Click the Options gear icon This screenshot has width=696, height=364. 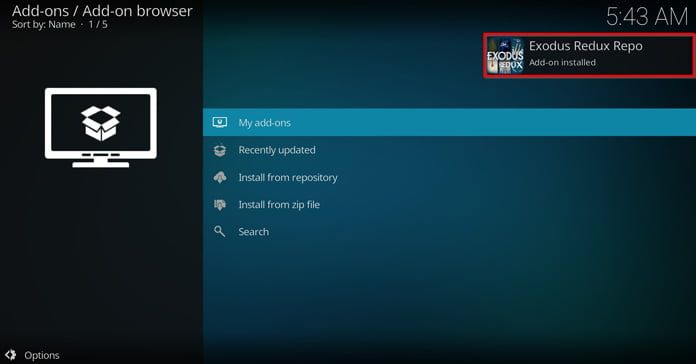point(11,355)
